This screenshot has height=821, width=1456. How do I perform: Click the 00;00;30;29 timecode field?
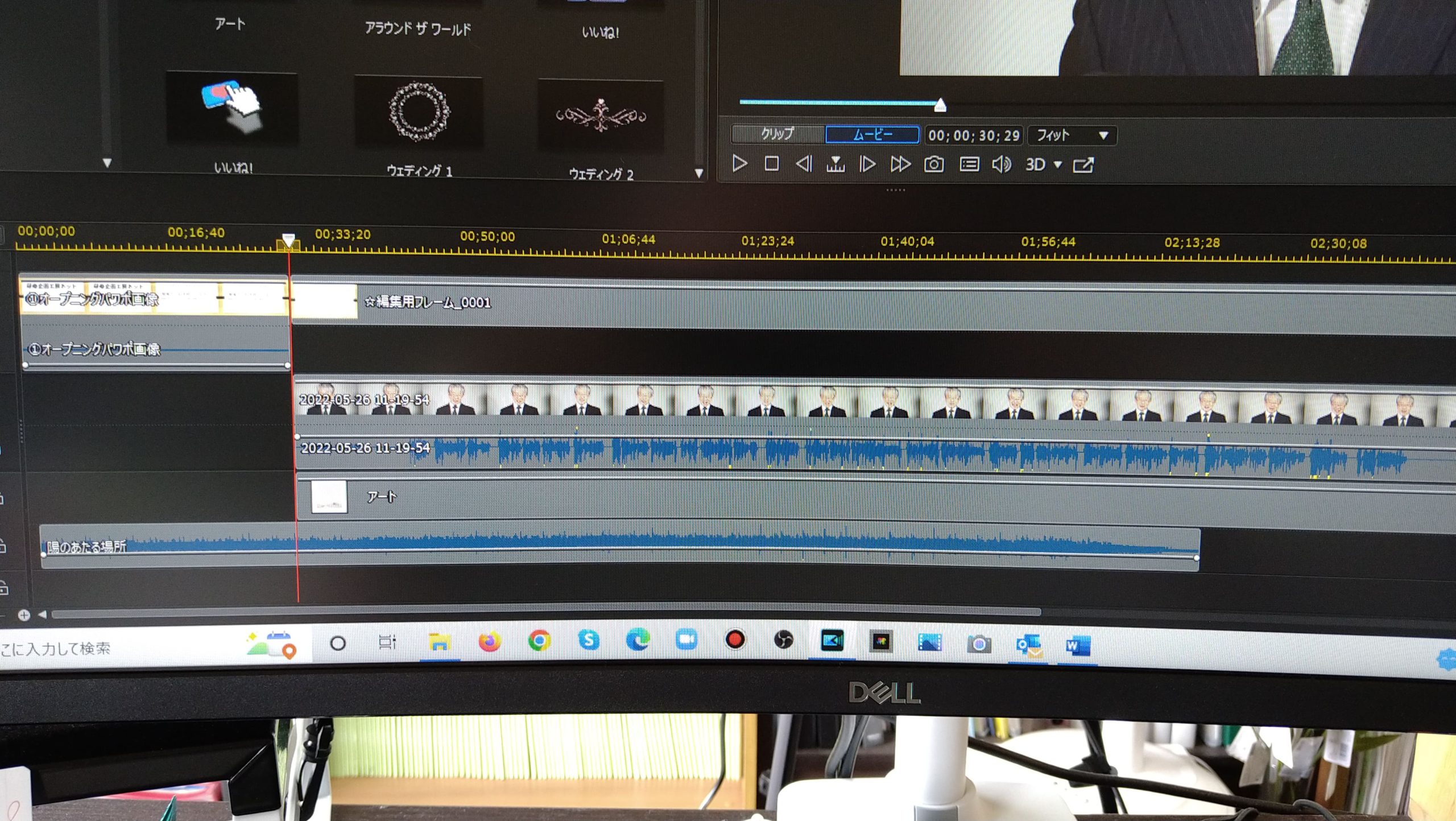(974, 135)
